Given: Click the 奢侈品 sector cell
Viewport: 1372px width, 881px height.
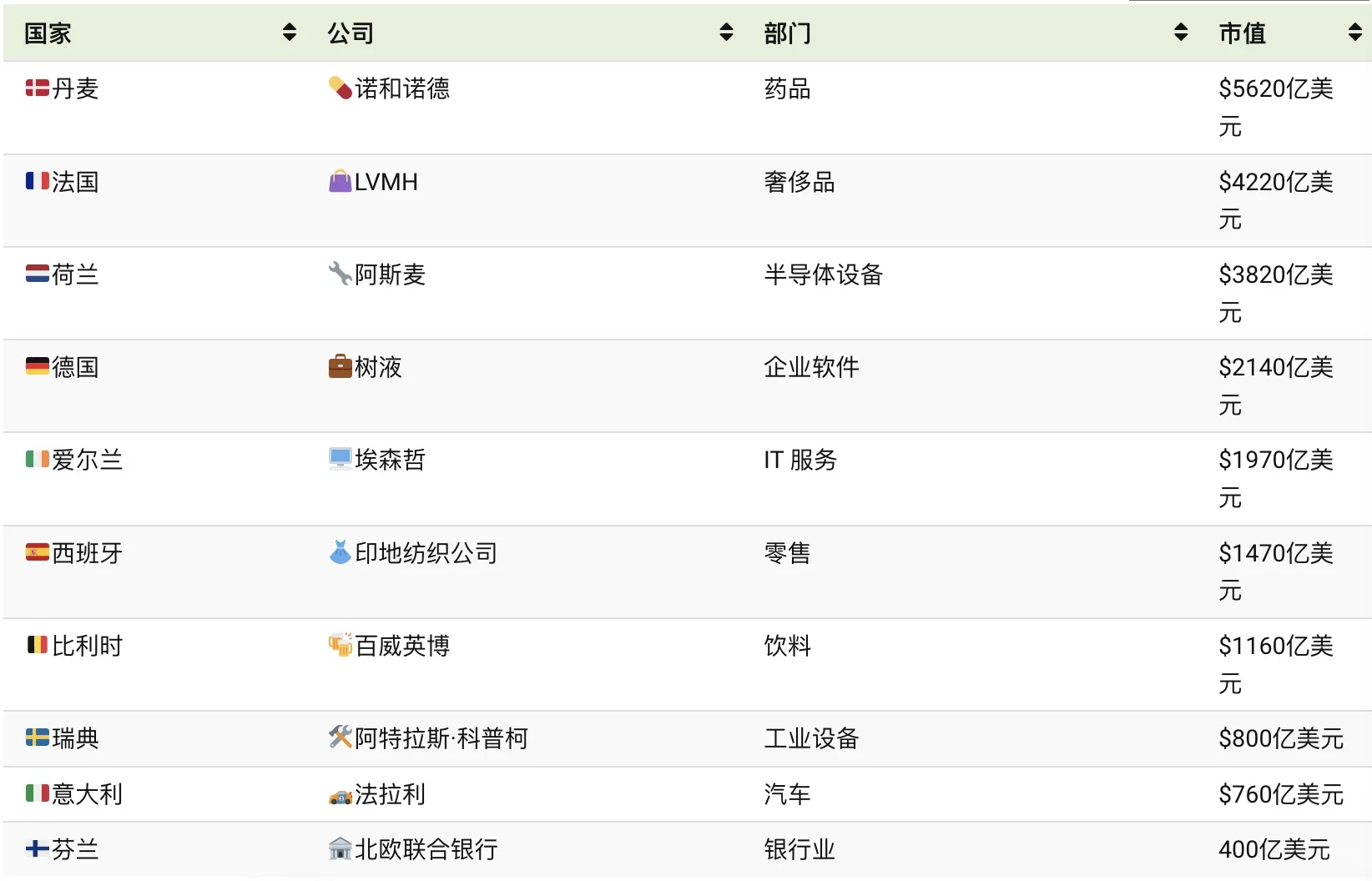Looking at the screenshot, I should point(799,182).
